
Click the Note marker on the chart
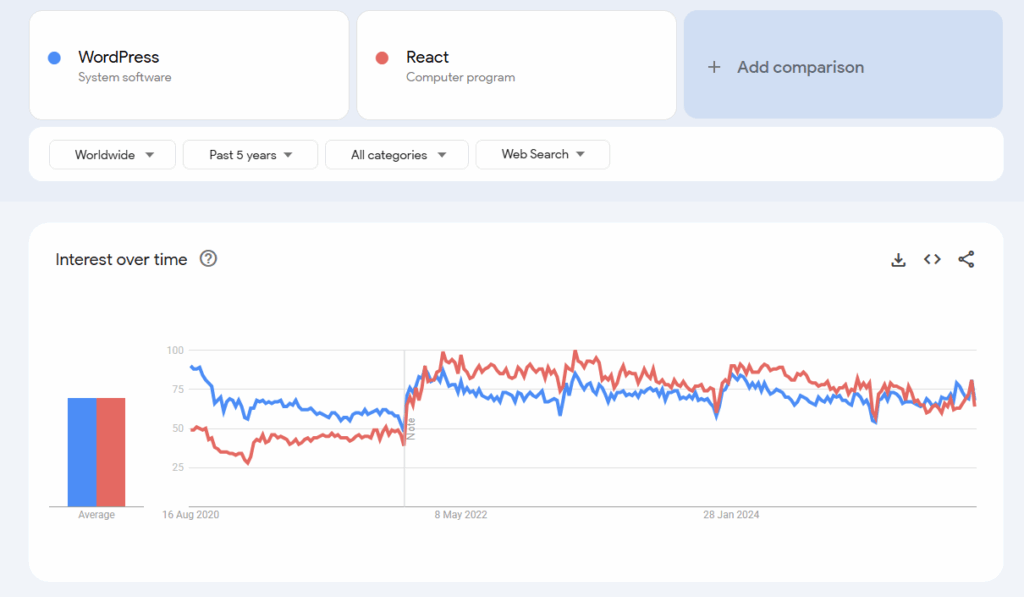pos(411,428)
